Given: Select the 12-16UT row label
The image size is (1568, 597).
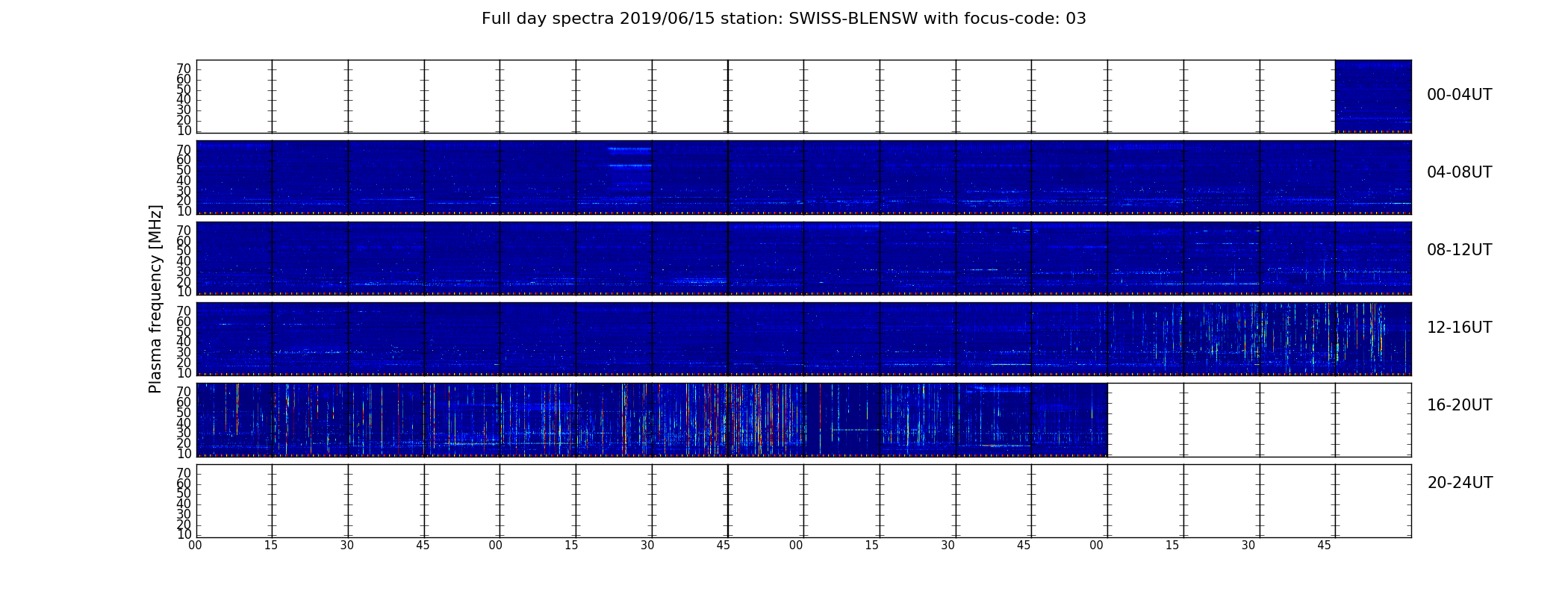Looking at the screenshot, I should [x=1459, y=328].
